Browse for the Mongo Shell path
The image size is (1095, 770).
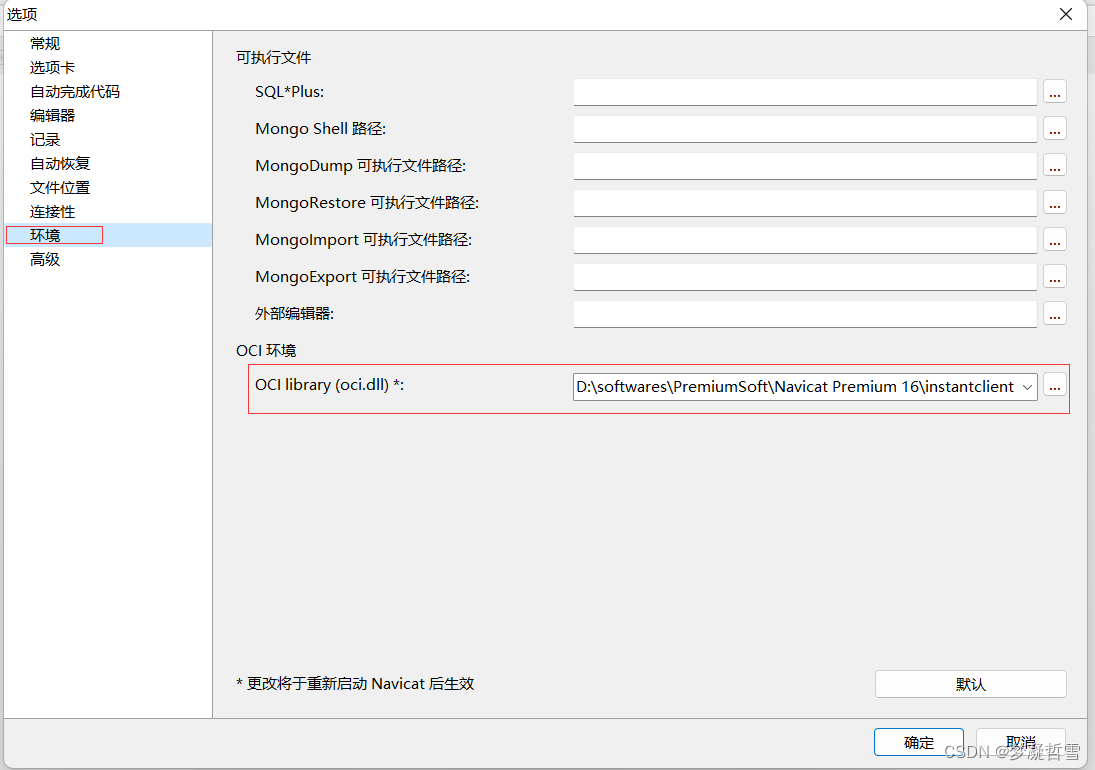click(1055, 128)
